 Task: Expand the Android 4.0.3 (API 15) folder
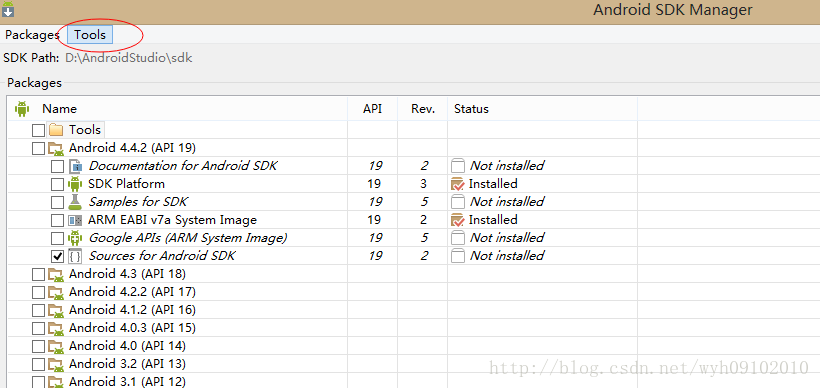(55, 328)
